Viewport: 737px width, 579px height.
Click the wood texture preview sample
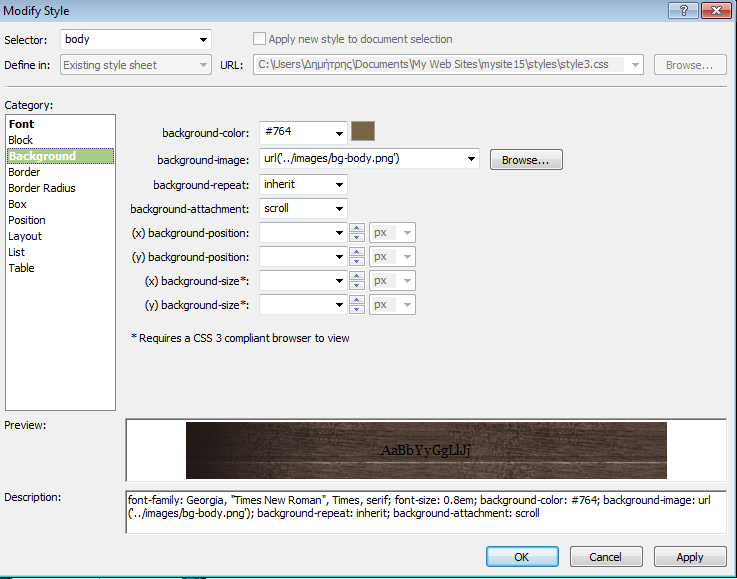[426, 450]
